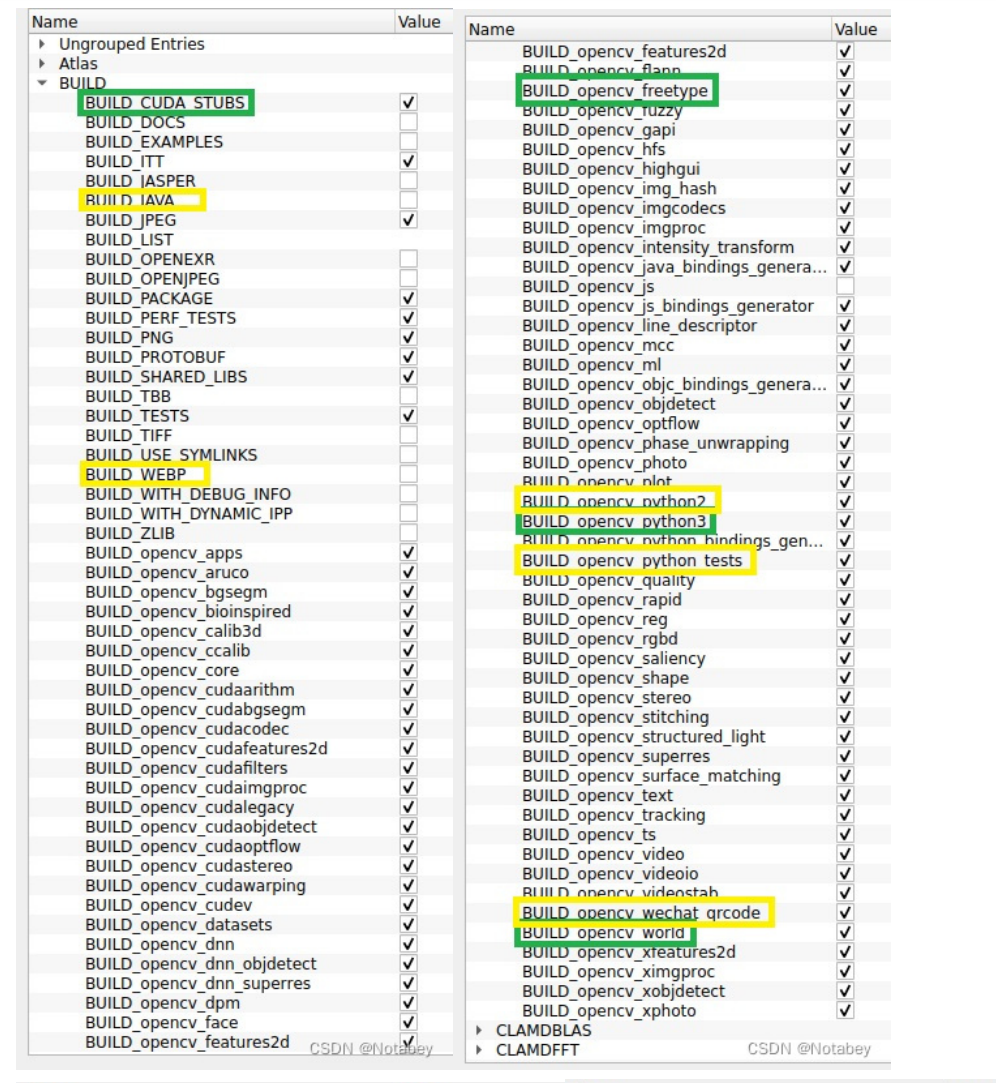The width and height of the screenshot is (996, 1083).
Task: Collapse the BUILD group
Action: point(42,83)
